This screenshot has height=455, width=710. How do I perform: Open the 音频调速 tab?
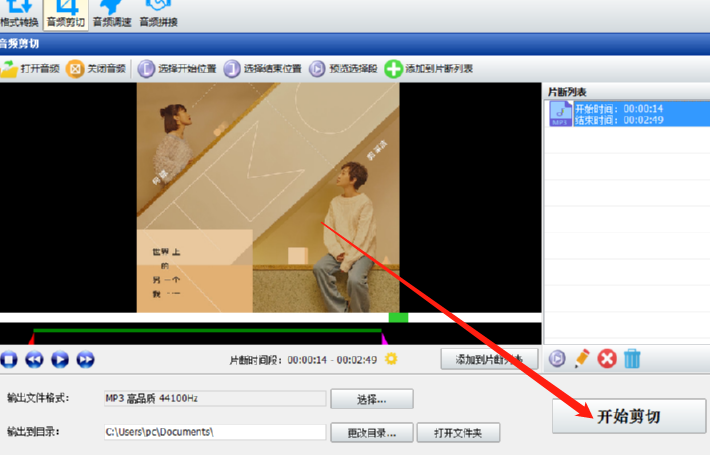point(112,14)
